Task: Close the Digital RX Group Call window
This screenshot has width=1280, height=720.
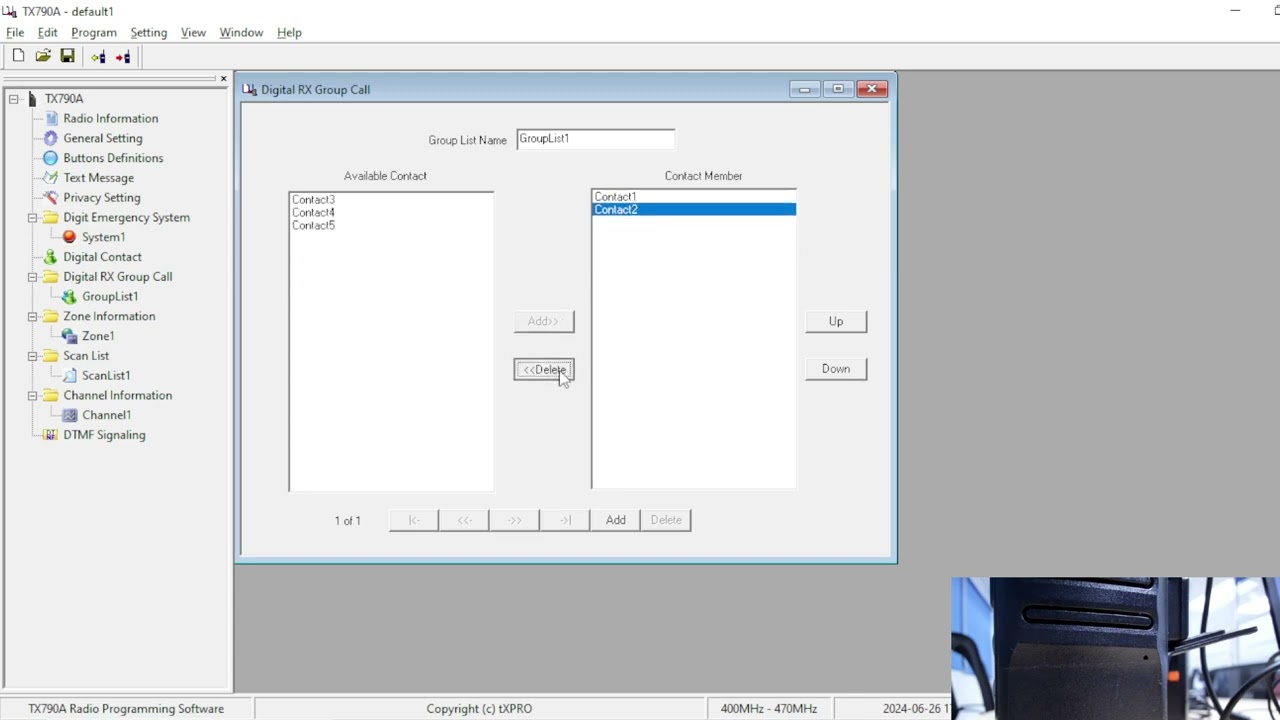Action: click(x=871, y=89)
